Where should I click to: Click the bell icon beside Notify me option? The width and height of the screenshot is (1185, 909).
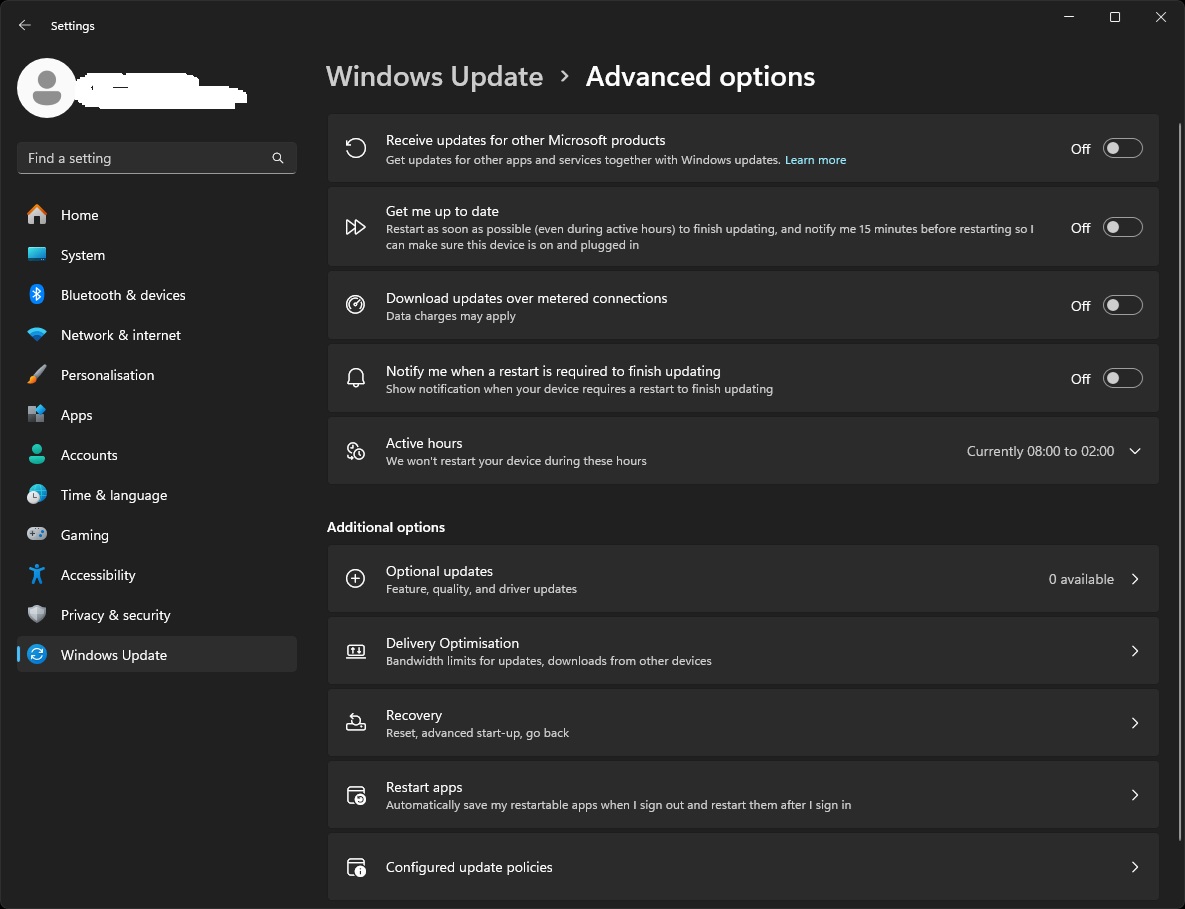(x=356, y=378)
